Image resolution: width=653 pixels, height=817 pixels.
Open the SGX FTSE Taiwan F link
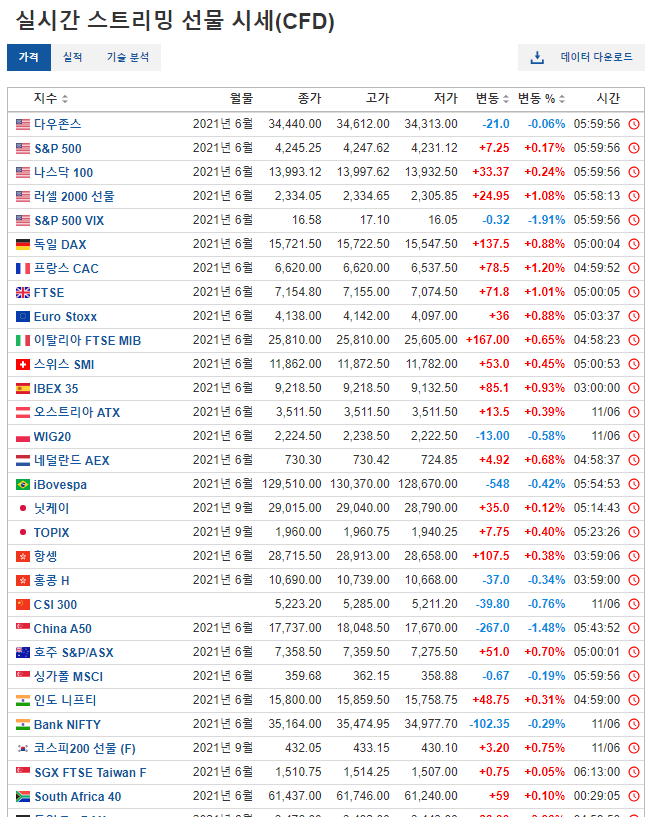90,772
